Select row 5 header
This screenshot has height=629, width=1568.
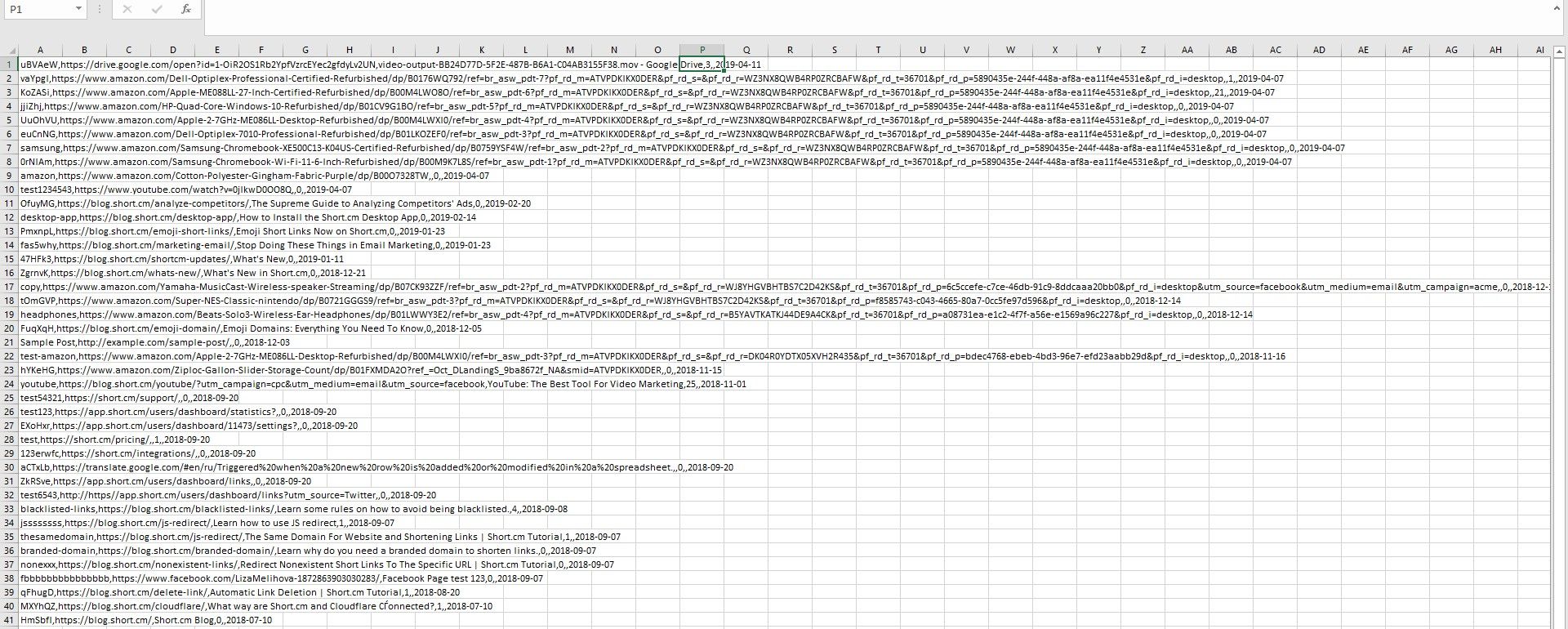pyautogui.click(x=9, y=119)
